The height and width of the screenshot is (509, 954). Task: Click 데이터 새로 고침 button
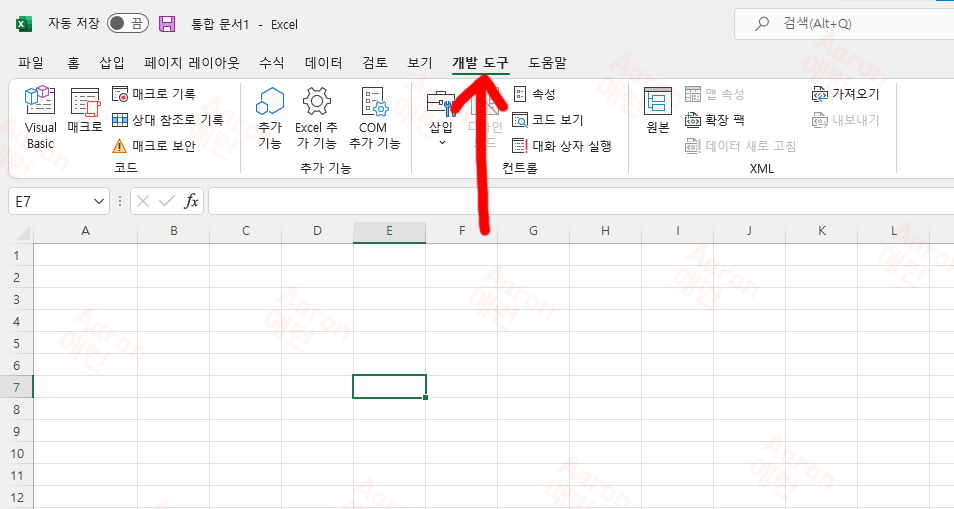(740, 146)
